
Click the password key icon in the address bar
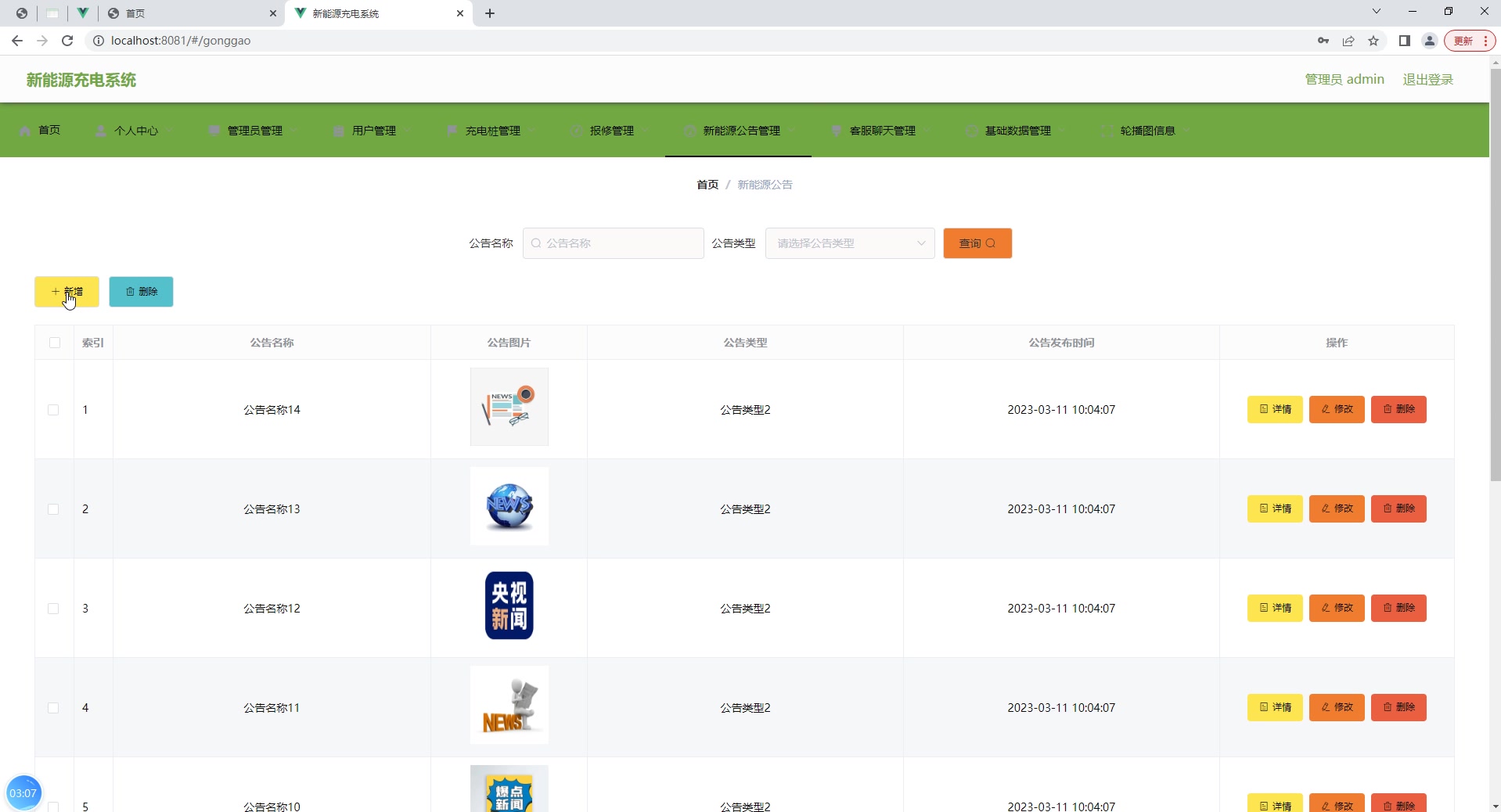click(1323, 41)
